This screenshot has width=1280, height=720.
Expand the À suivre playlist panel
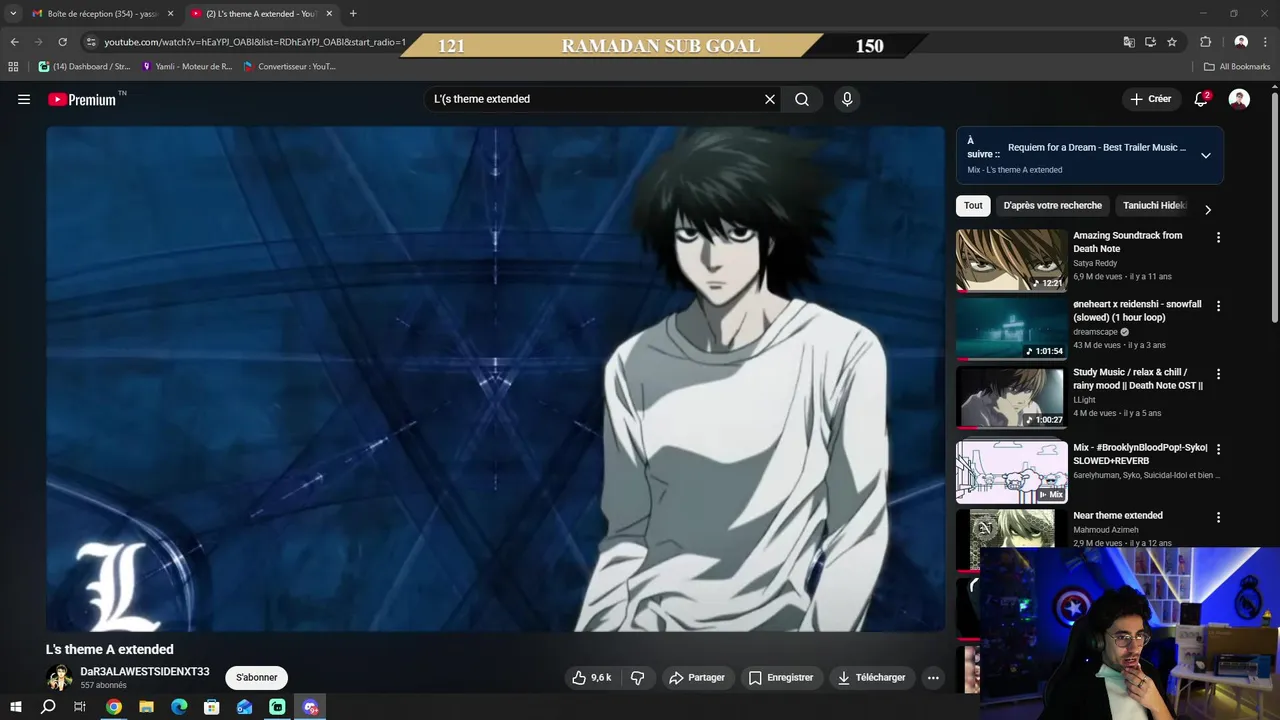(1205, 155)
